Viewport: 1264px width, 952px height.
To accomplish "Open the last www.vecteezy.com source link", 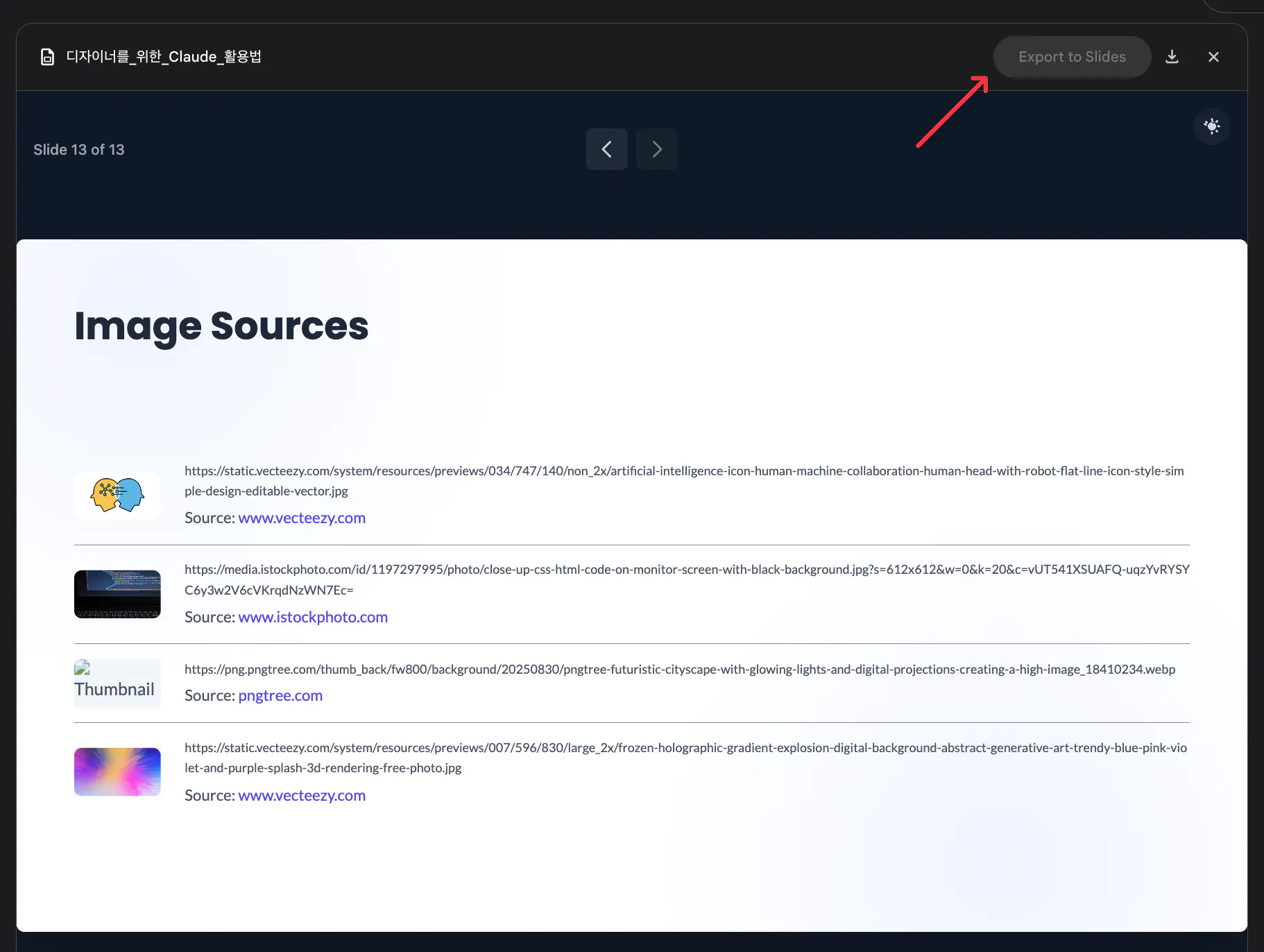I will point(302,795).
